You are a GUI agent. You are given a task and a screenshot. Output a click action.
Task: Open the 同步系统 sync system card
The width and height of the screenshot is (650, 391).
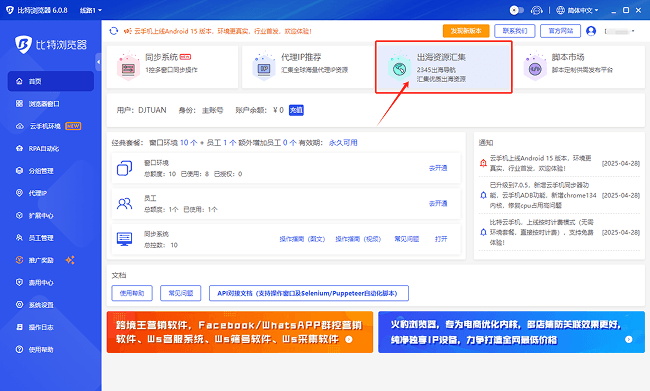click(172, 67)
